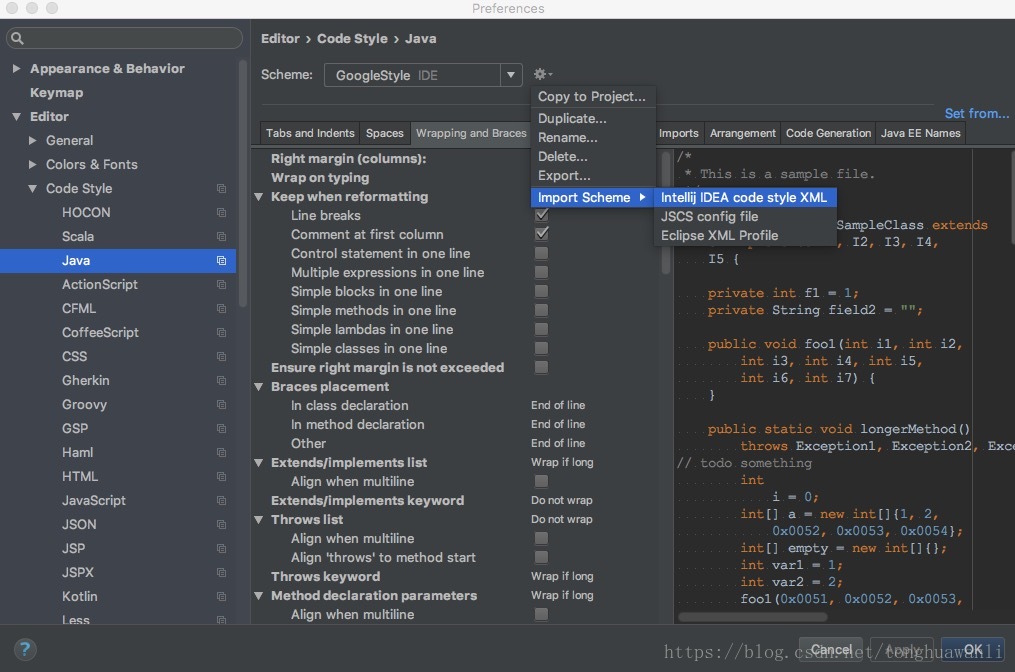Image resolution: width=1015 pixels, height=672 pixels.
Task: Click the copy icon beside JSPX row
Action: [x=221, y=572]
